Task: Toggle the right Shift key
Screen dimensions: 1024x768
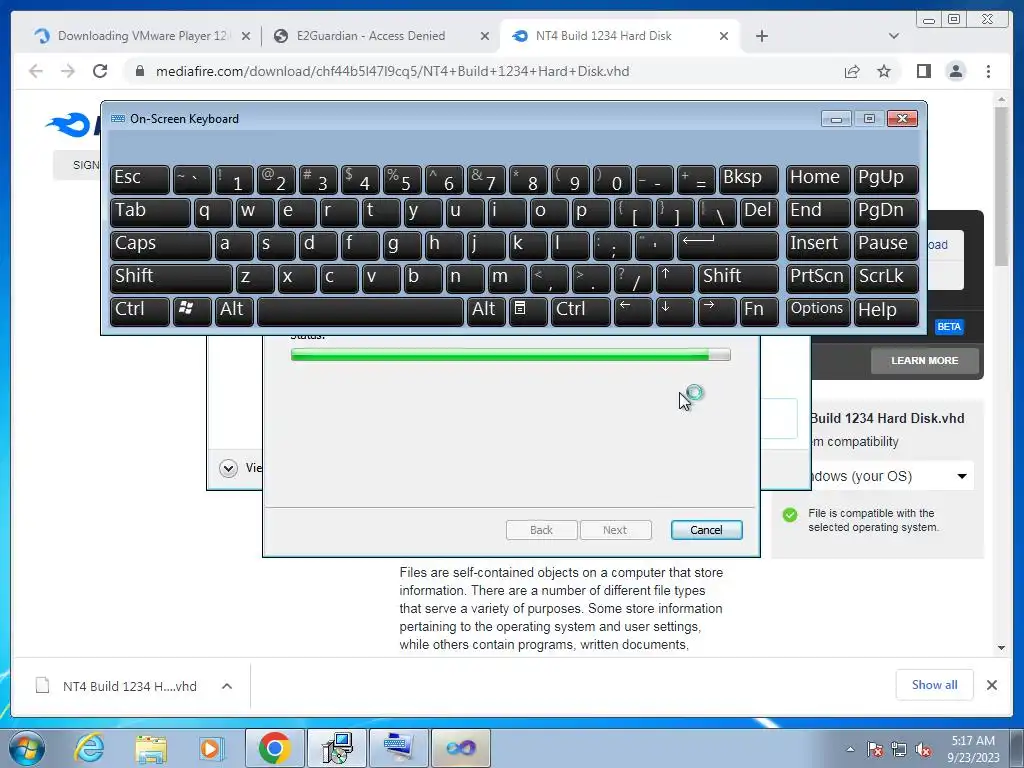Action: tap(738, 278)
